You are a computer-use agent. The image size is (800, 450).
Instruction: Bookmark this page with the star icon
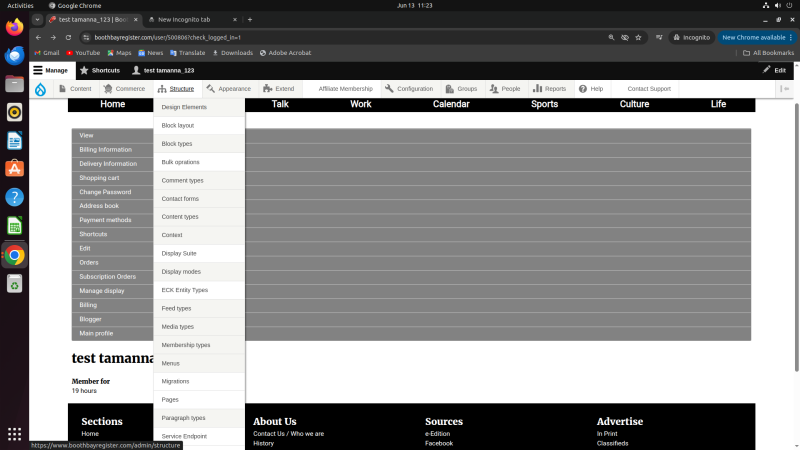(x=638, y=37)
